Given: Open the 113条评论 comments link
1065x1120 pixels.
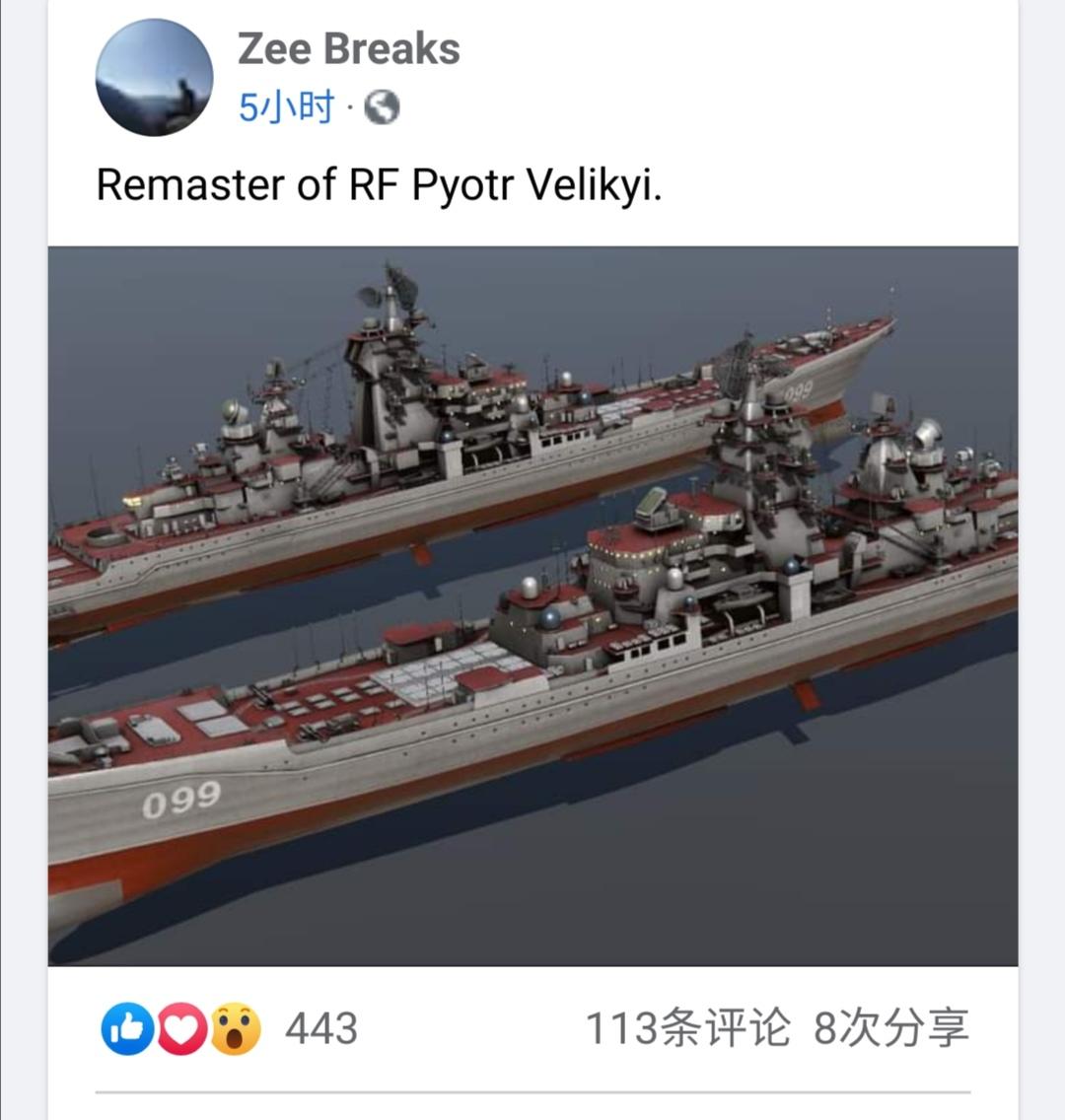Looking at the screenshot, I should (x=688, y=1028).
